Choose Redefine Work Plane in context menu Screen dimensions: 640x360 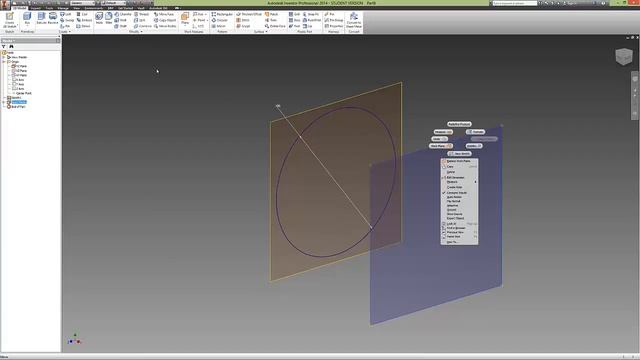point(459,161)
